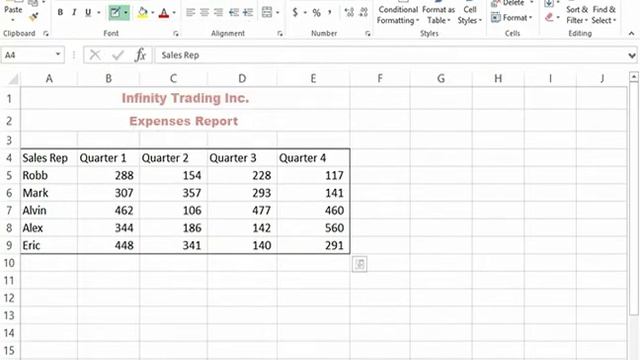640x360 pixels.
Task: Select row 10 header
Action: pyautogui.click(x=9, y=263)
